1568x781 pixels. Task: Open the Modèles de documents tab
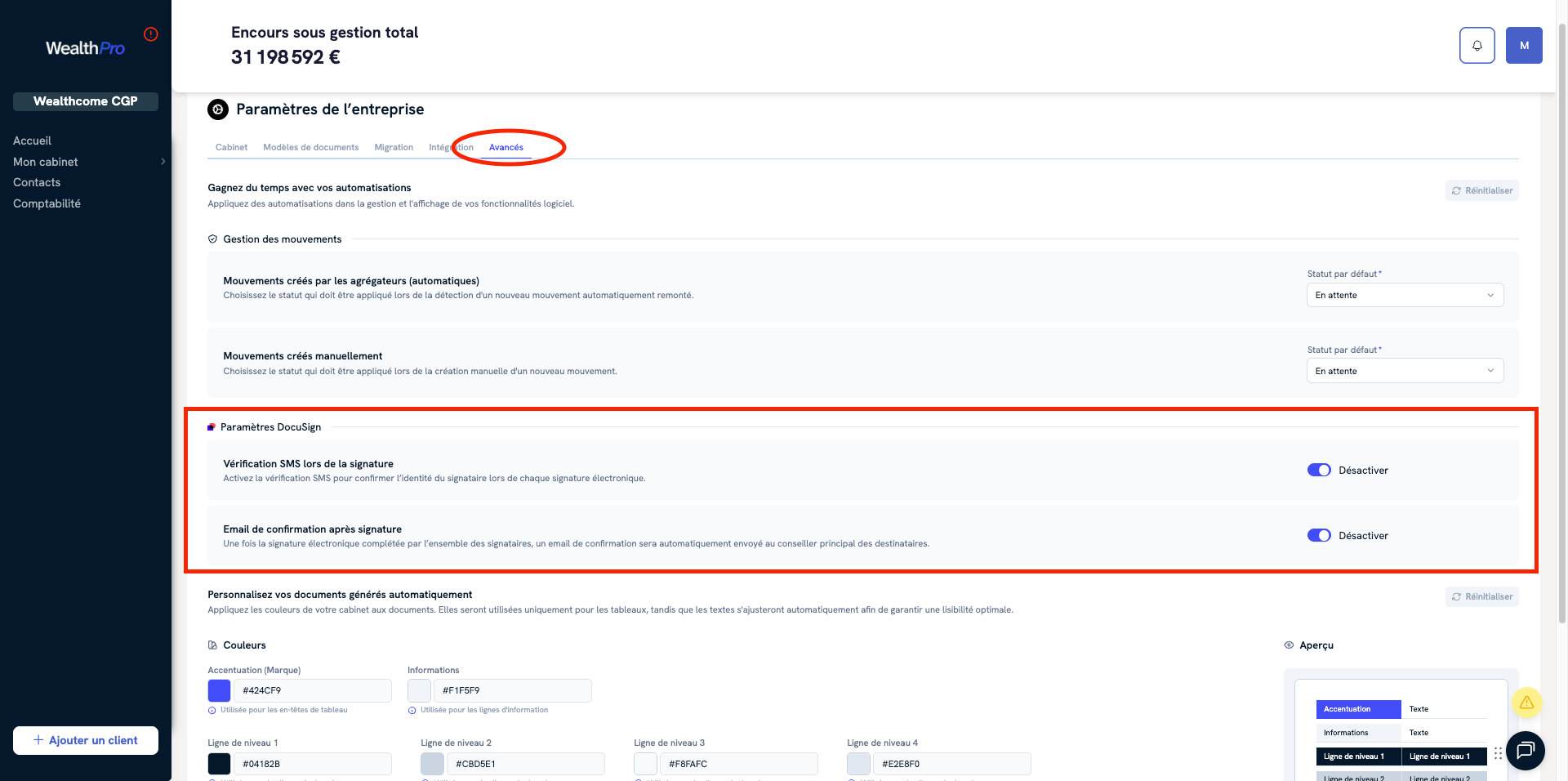coord(310,148)
